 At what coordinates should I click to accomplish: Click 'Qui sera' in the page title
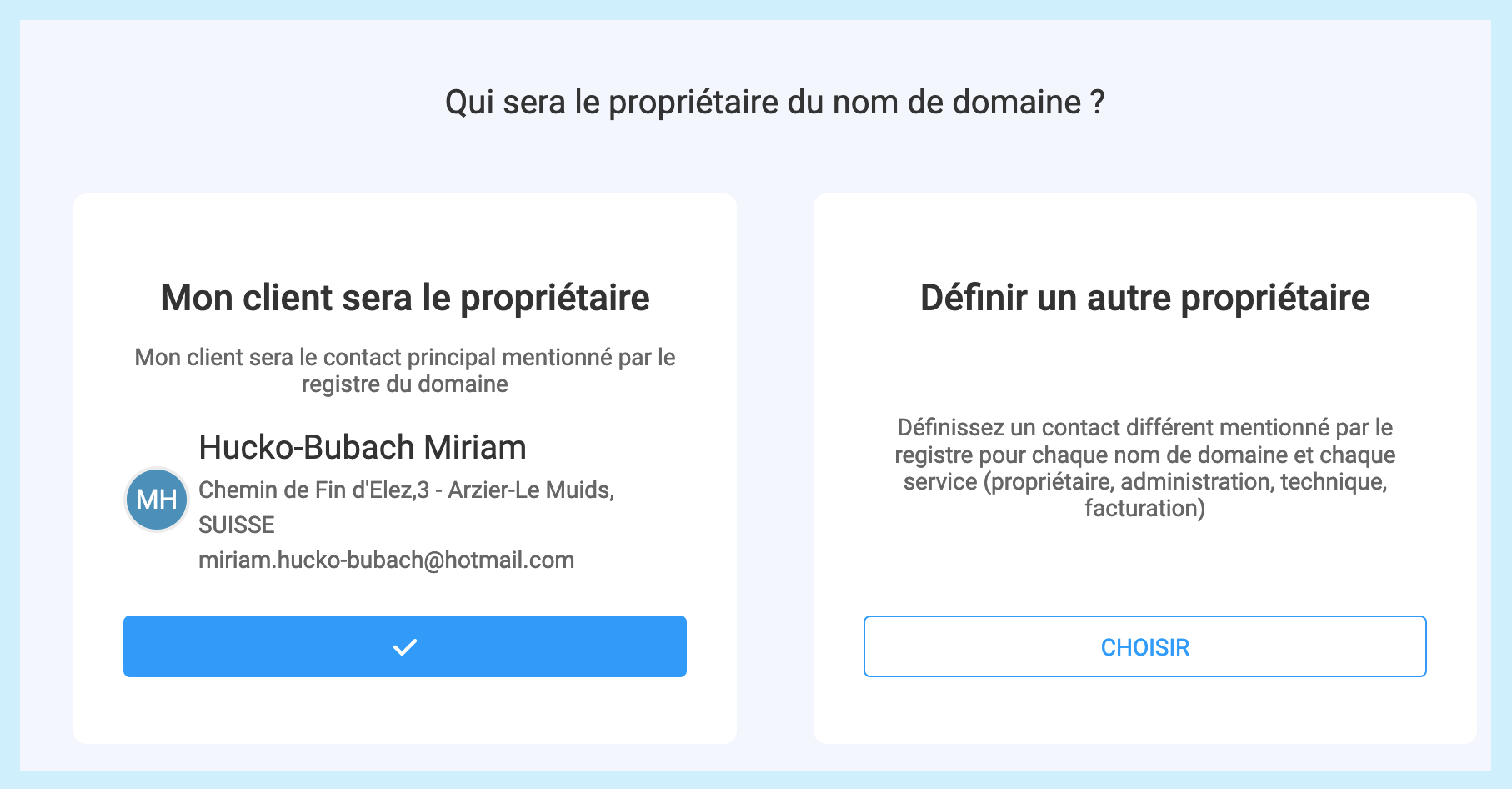[x=505, y=103]
